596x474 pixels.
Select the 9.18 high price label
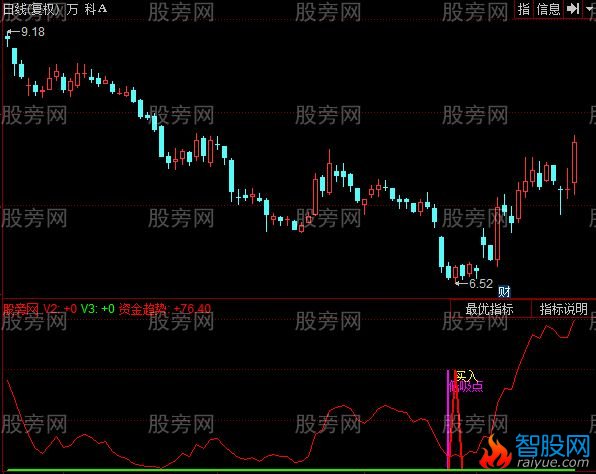[33, 32]
